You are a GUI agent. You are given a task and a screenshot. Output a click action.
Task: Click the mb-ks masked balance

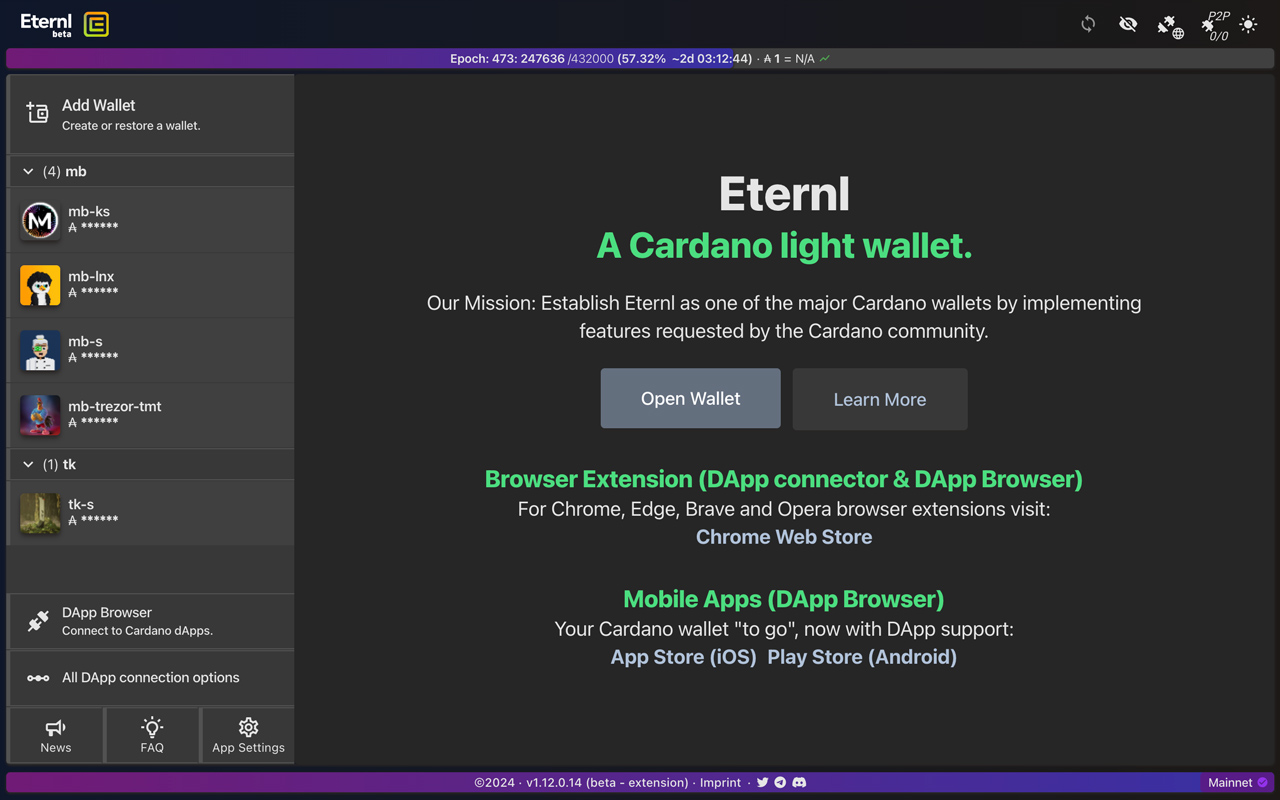coord(93,228)
